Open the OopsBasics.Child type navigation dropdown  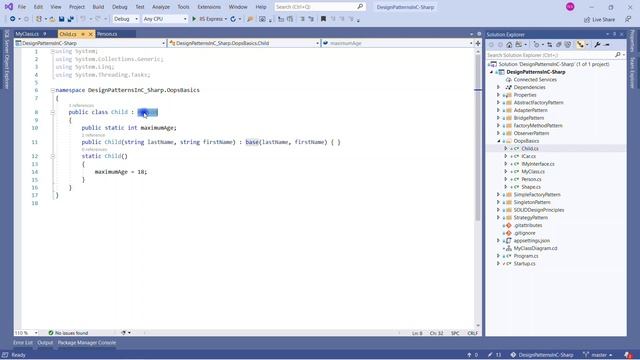click(244, 43)
